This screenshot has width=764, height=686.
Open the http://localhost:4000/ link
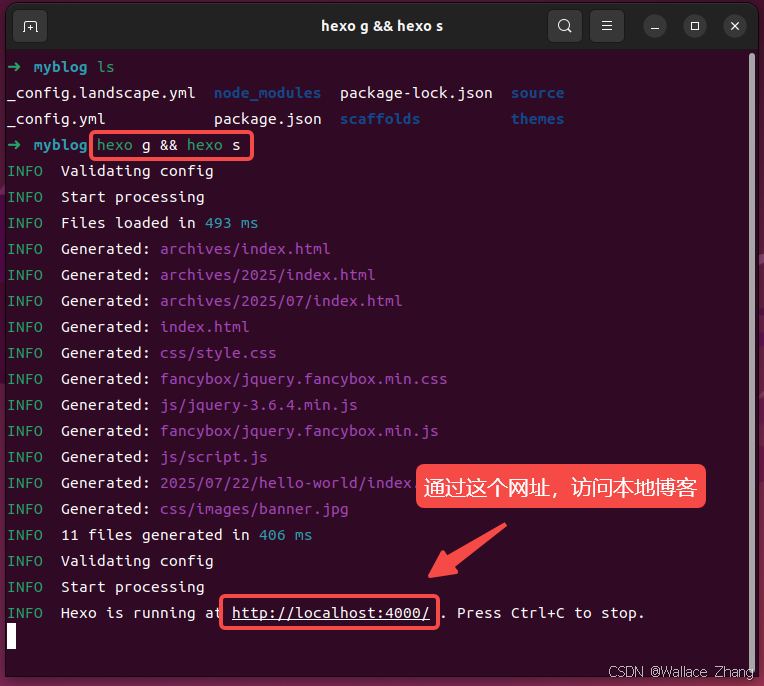tap(330, 613)
